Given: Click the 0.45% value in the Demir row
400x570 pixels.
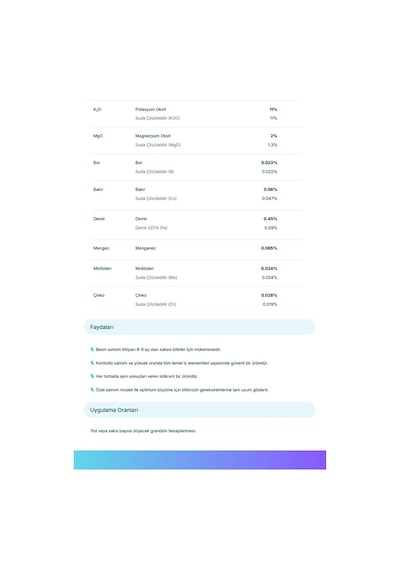Looking at the screenshot, I should 270,219.
